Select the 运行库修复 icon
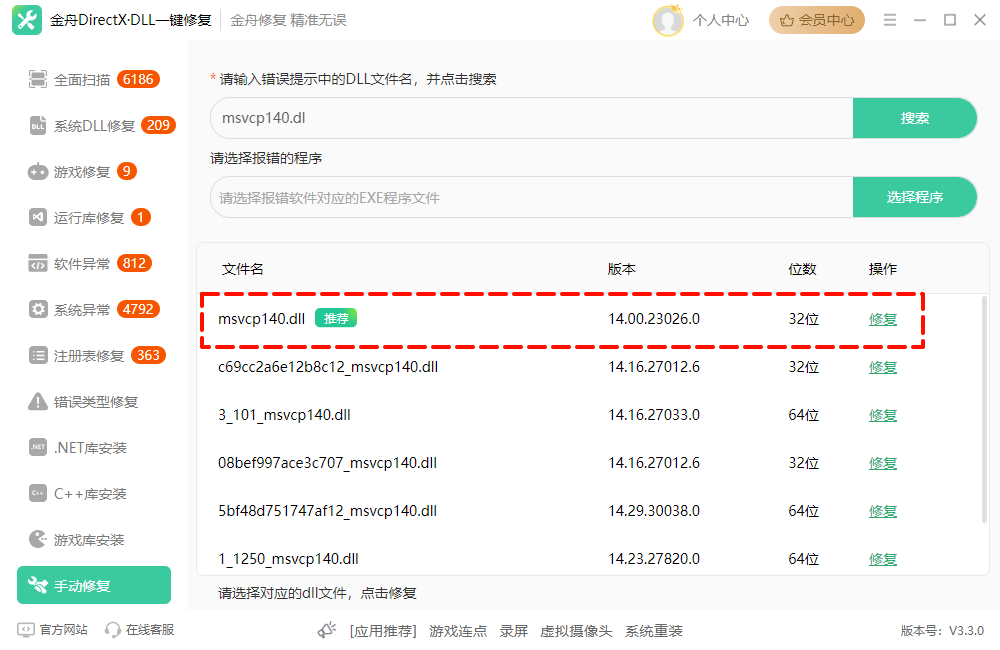Viewport: 1000px width, 650px height. (x=38, y=218)
